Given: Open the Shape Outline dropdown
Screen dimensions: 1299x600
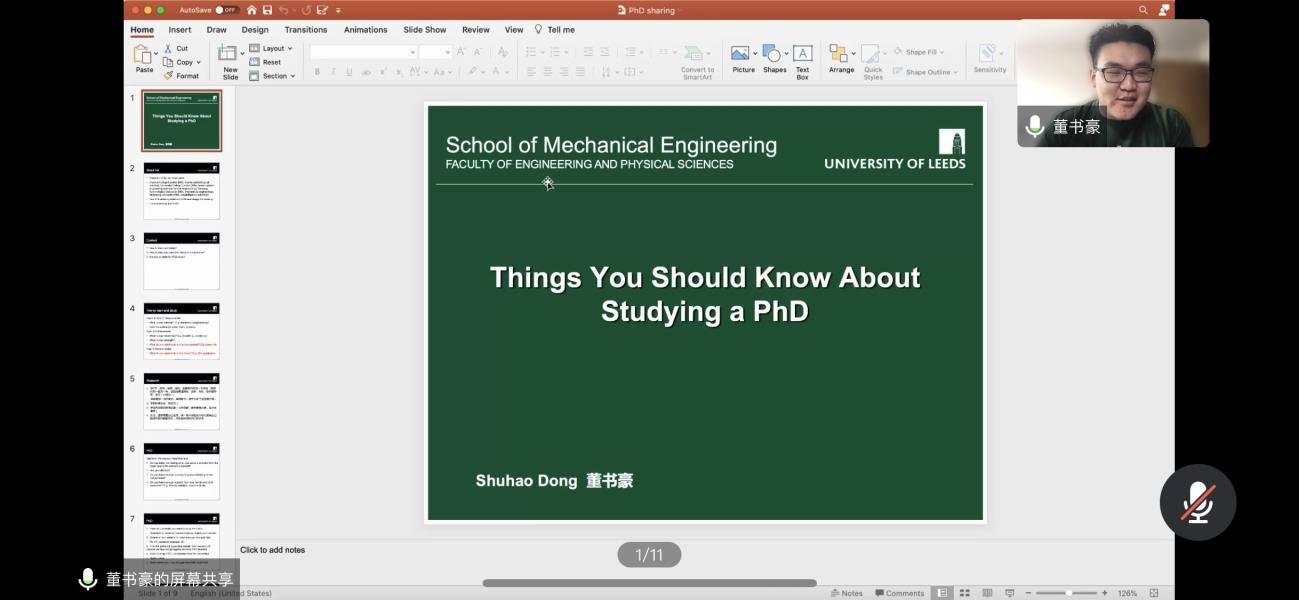Looking at the screenshot, I should click(925, 72).
